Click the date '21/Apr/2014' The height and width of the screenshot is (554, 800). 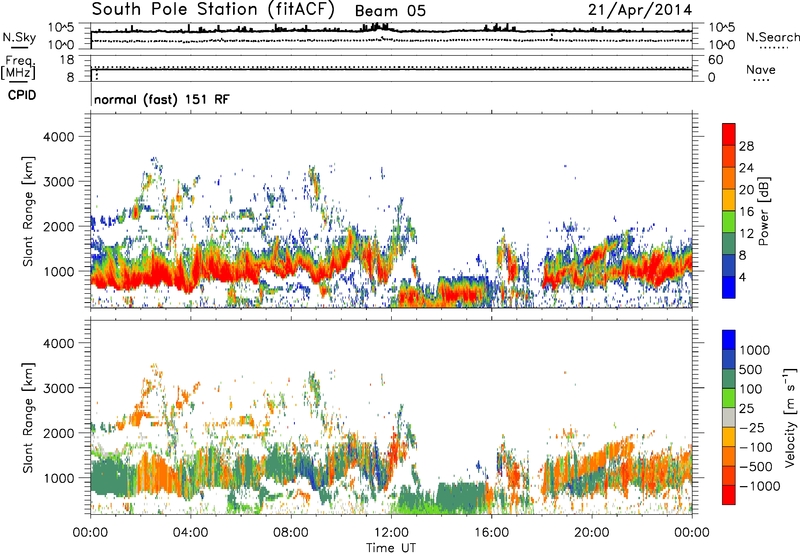[x=640, y=10]
